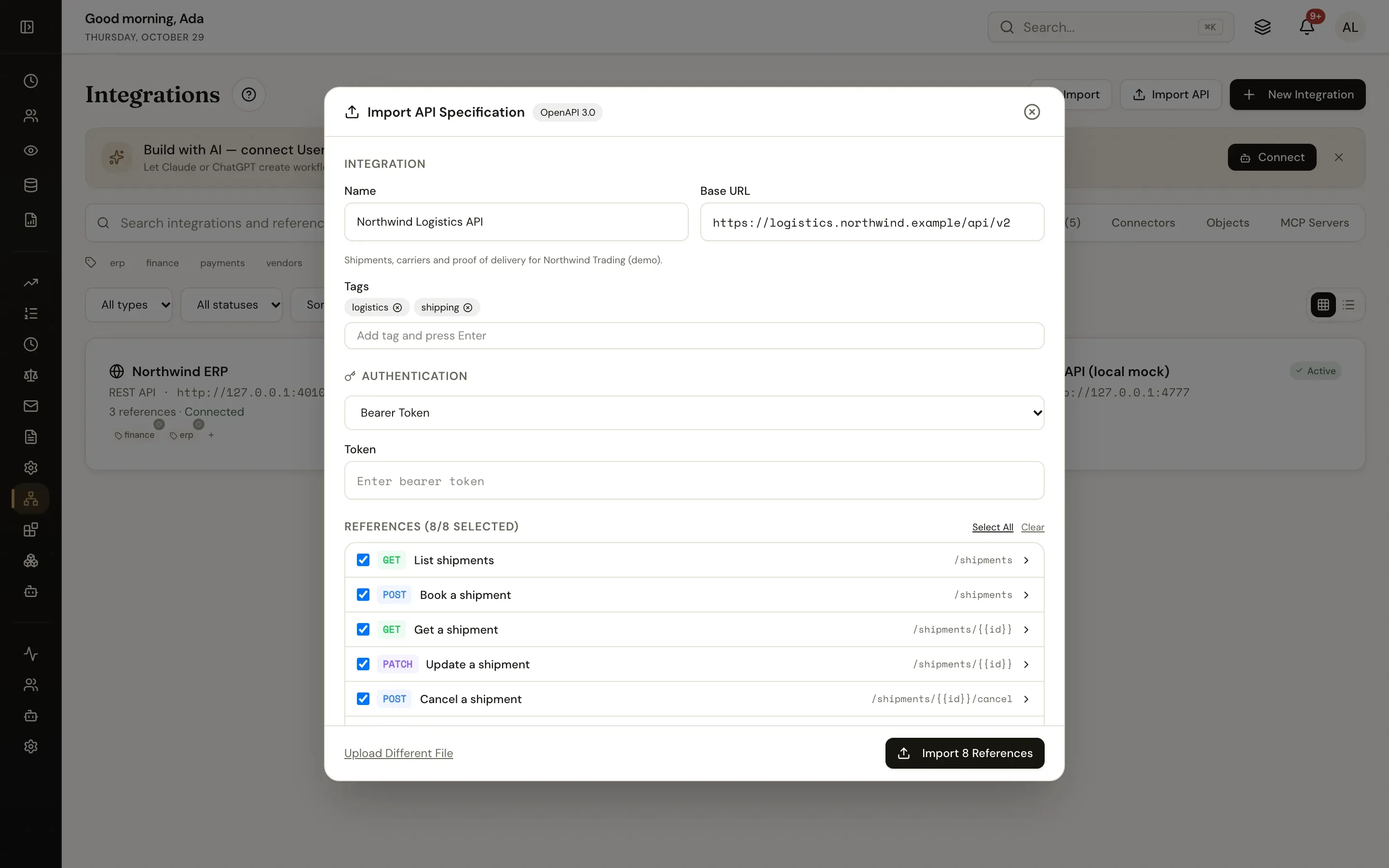Switch to list view icon
This screenshot has height=868, width=1389.
(1349, 305)
